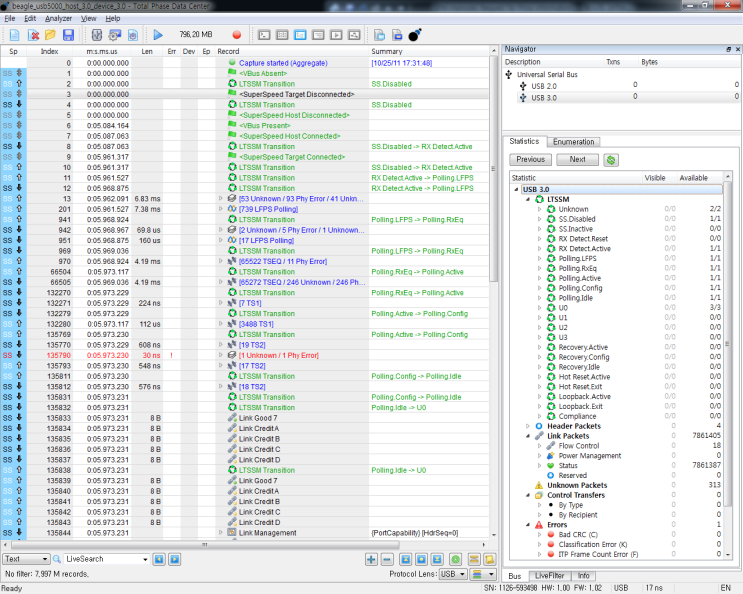The height and width of the screenshot is (594, 743).
Task: Click the search previous match arrow button
Action: (x=159, y=559)
